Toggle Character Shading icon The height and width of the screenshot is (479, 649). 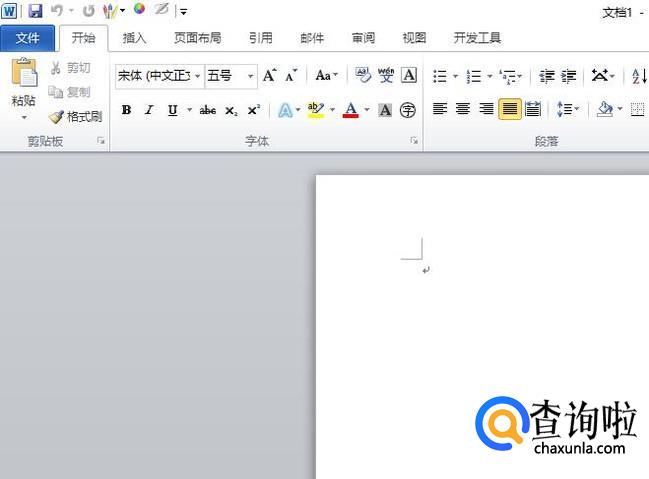click(x=385, y=110)
